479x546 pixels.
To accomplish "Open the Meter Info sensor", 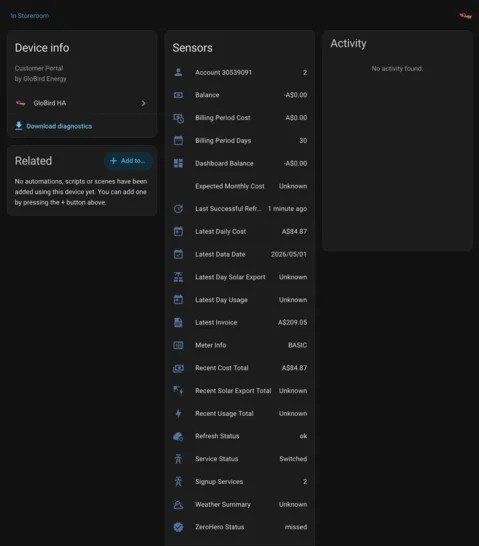I will click(x=240, y=345).
